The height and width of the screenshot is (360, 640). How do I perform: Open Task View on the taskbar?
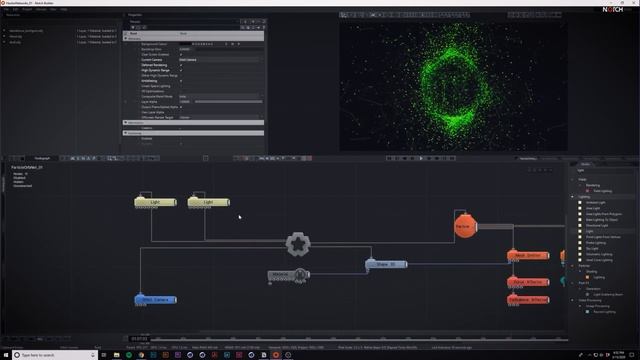click(x=104, y=355)
